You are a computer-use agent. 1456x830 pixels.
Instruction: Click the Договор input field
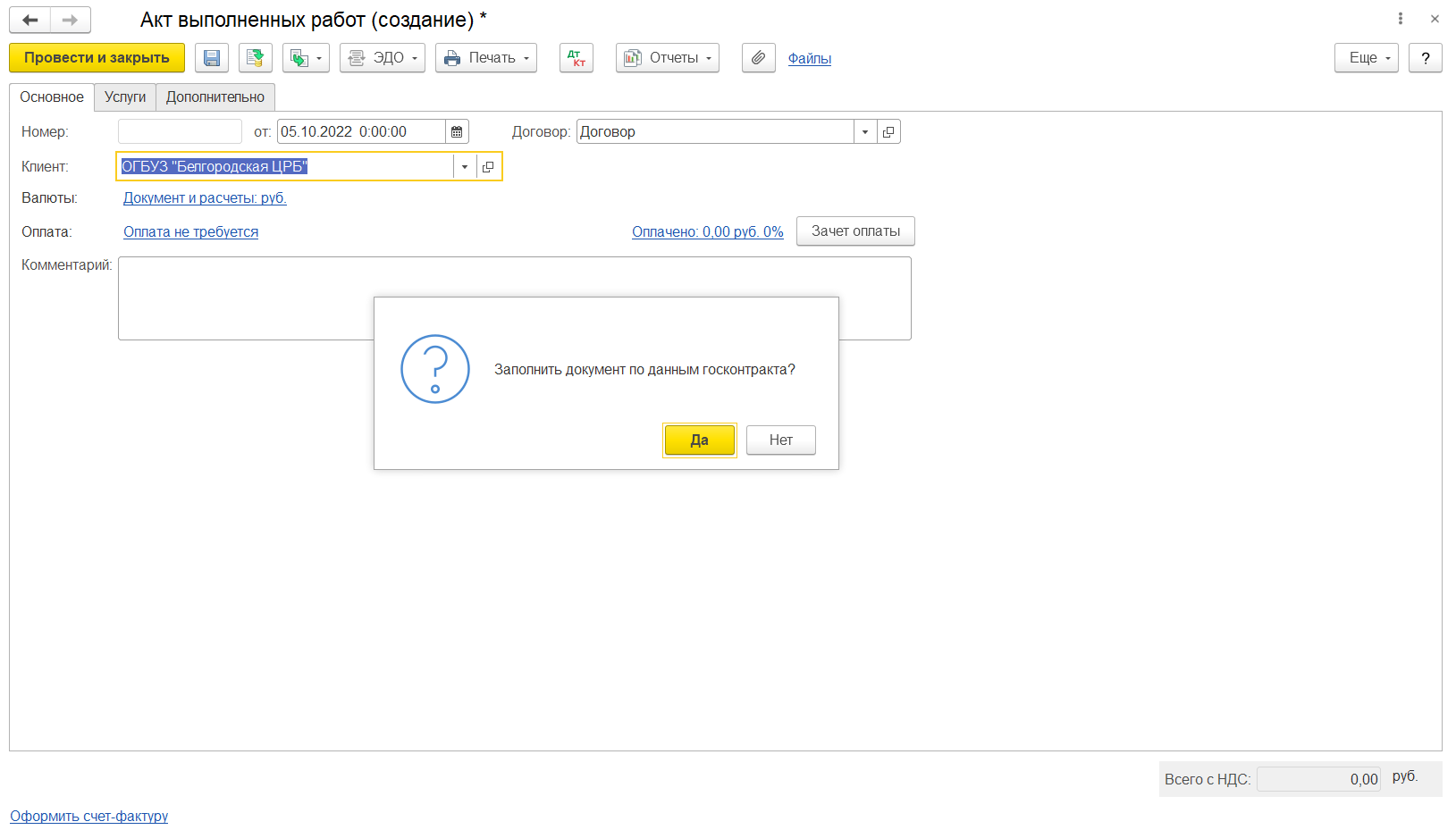click(715, 131)
